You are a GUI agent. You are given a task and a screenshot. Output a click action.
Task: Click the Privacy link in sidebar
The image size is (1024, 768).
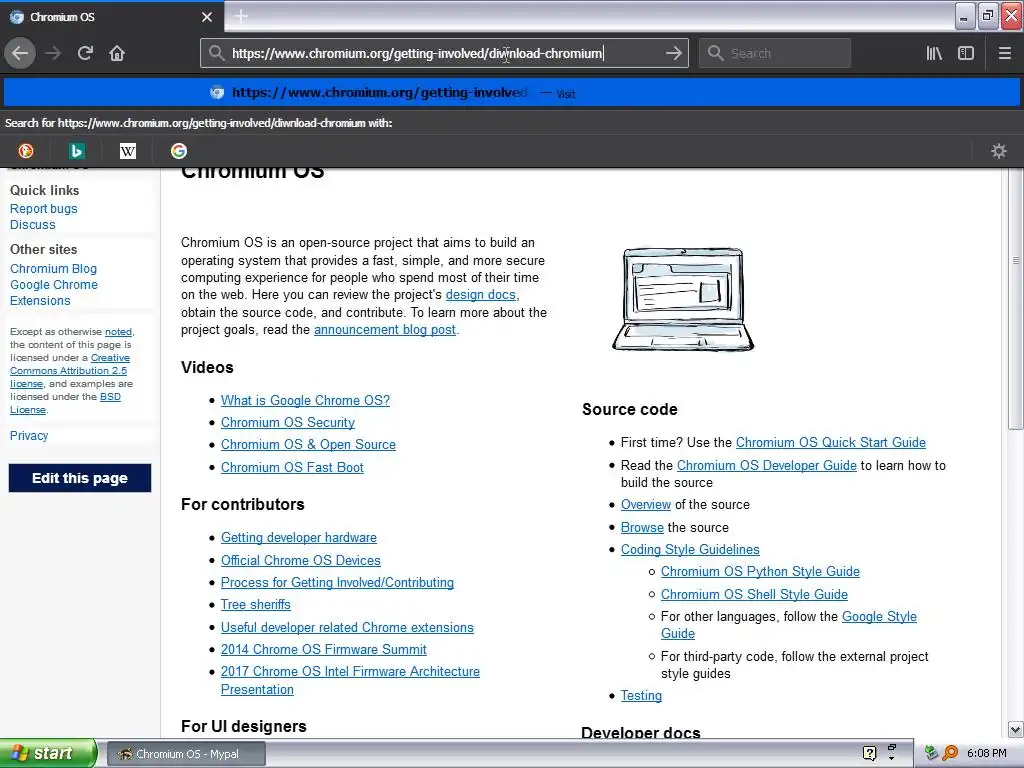29,436
